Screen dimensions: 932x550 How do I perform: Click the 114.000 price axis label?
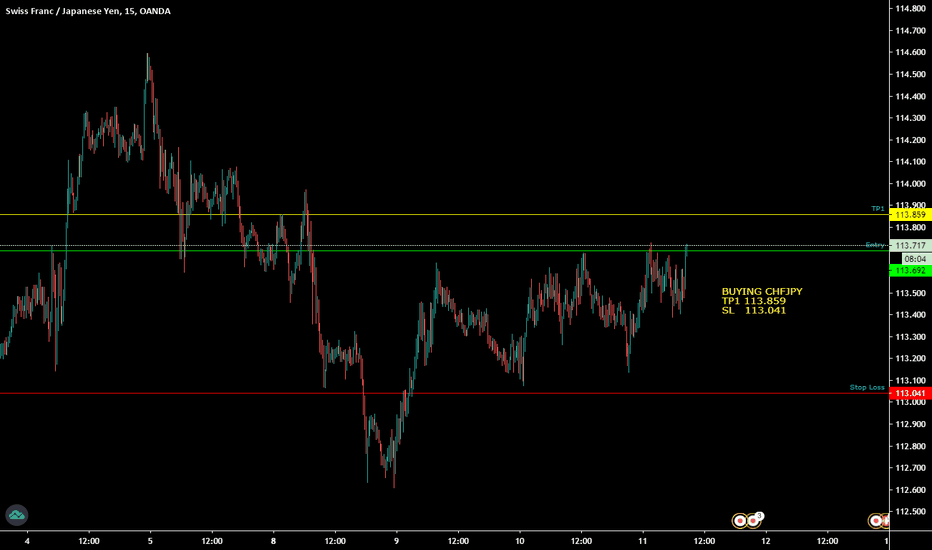click(911, 184)
